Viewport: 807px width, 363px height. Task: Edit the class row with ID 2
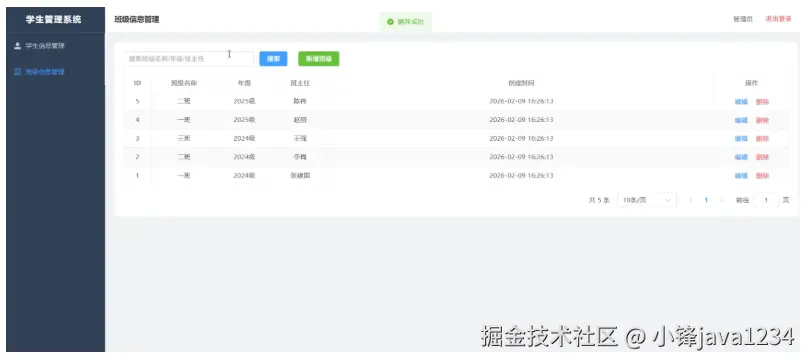[741, 157]
